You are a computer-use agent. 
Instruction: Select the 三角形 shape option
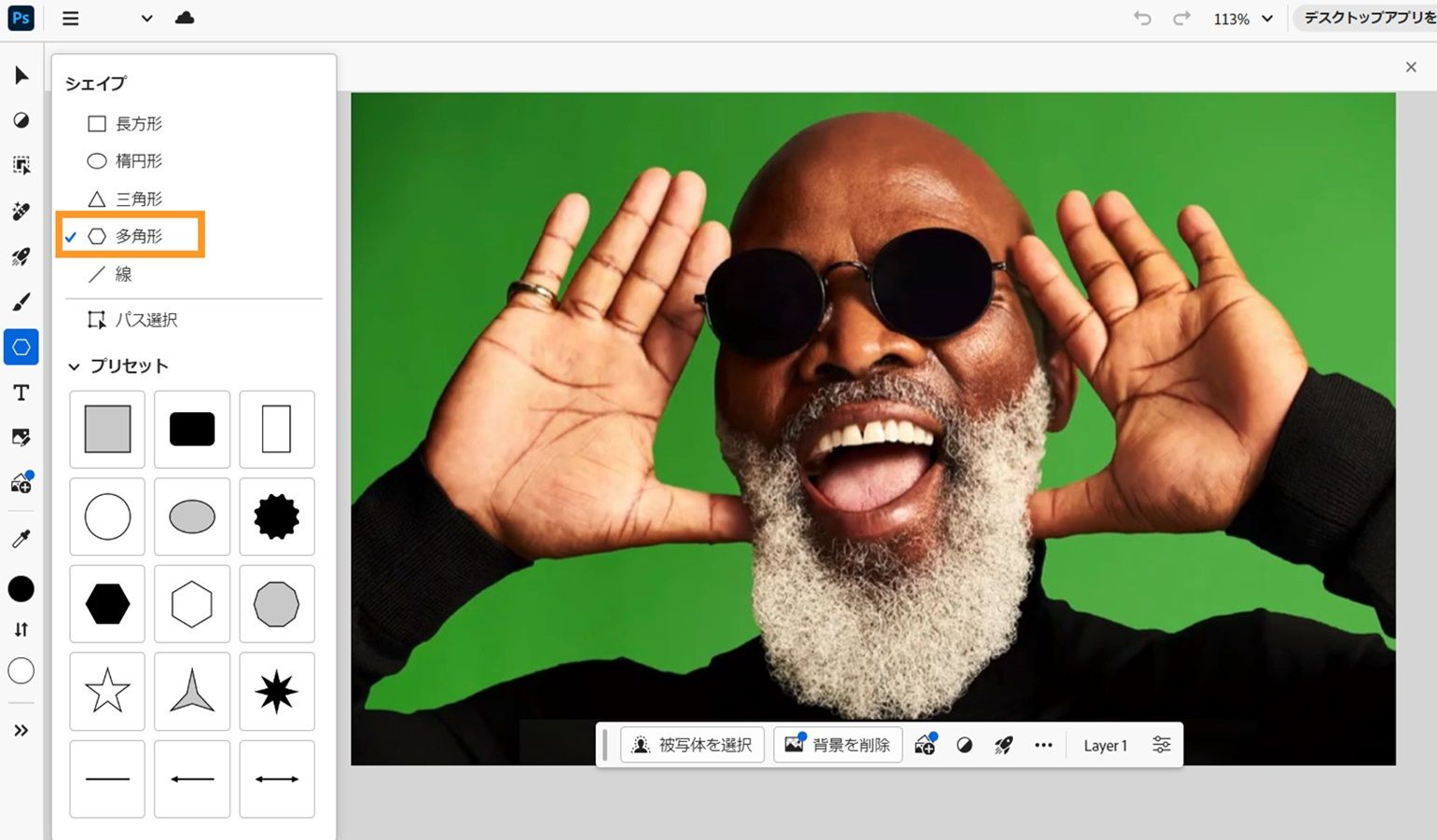click(x=140, y=198)
